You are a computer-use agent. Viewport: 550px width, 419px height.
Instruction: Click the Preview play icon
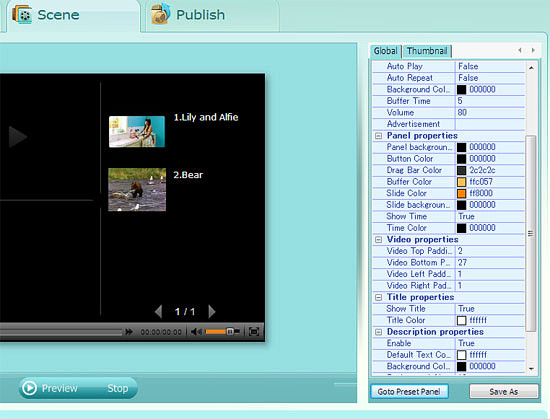(29, 388)
